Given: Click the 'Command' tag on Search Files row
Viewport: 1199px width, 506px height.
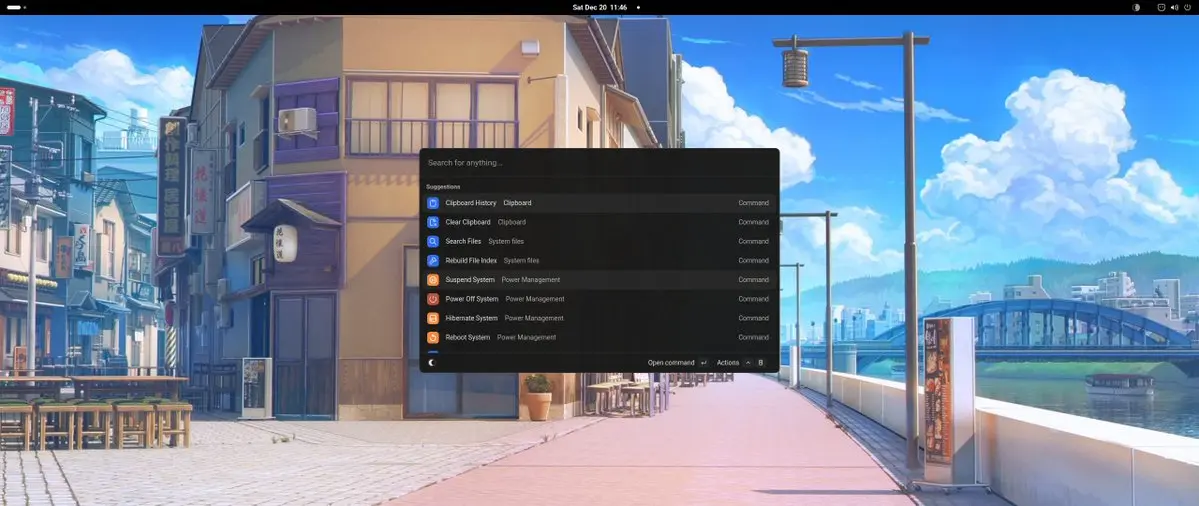Looking at the screenshot, I should [x=753, y=241].
